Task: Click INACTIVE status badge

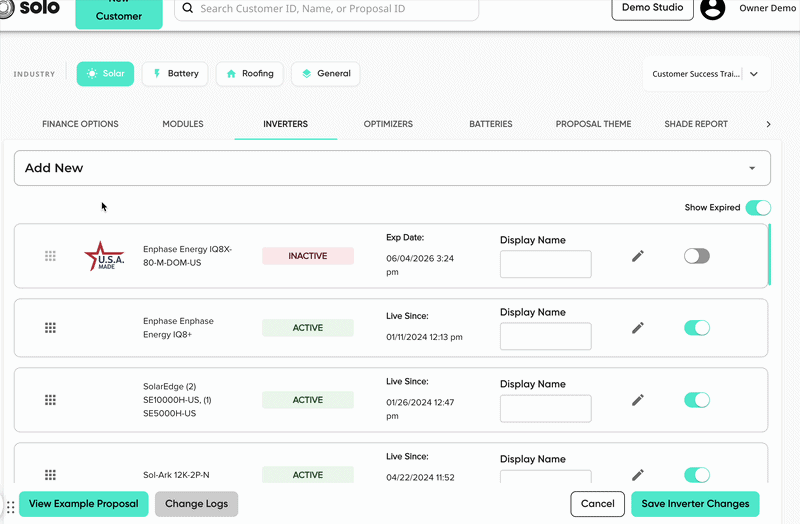Action: coord(308,256)
